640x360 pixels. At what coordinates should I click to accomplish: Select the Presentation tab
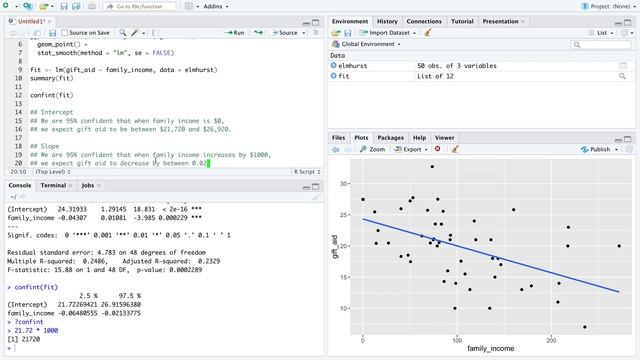click(500, 21)
